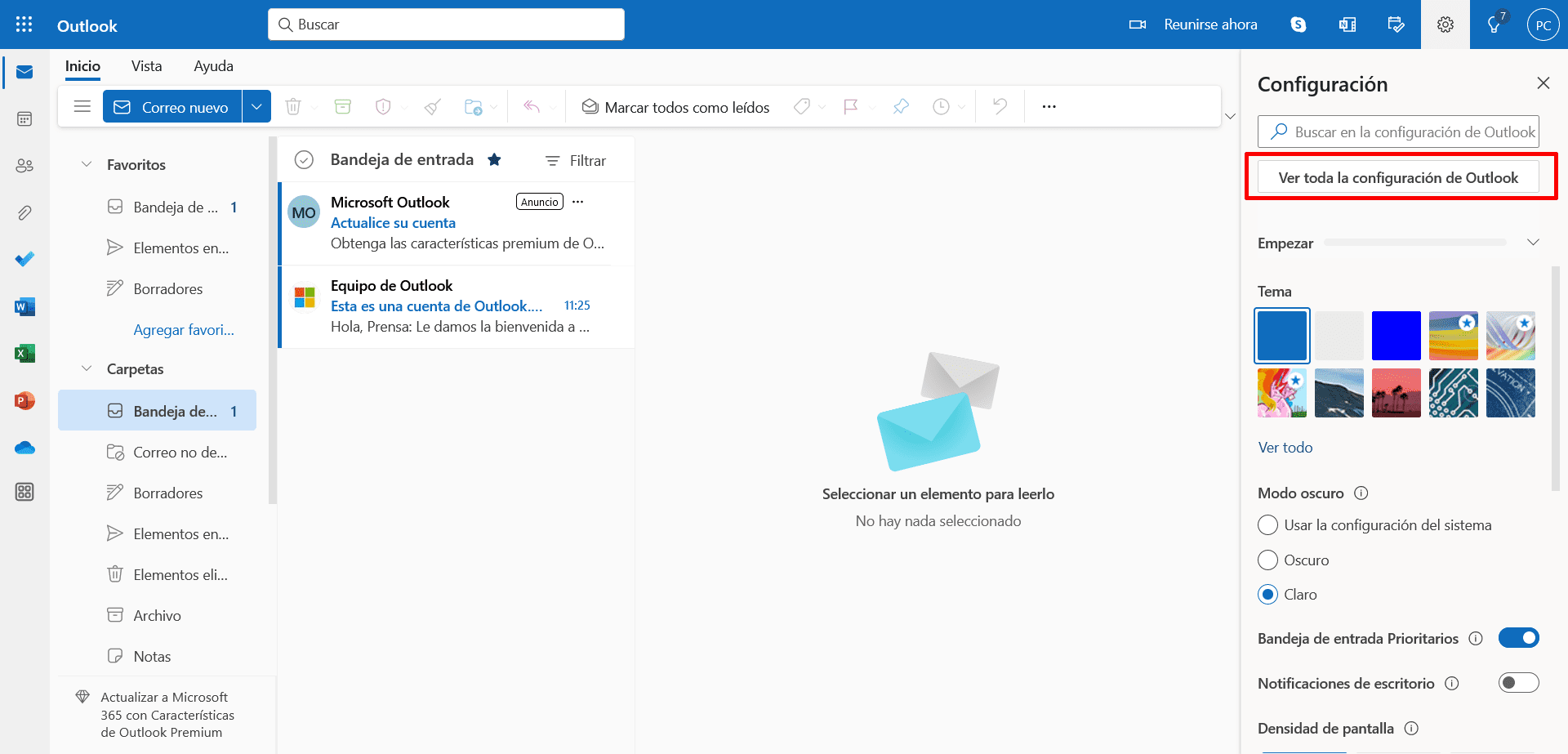The width and height of the screenshot is (1568, 754).
Task: Open categorize tag dropdown arrow
Action: [x=822, y=107]
